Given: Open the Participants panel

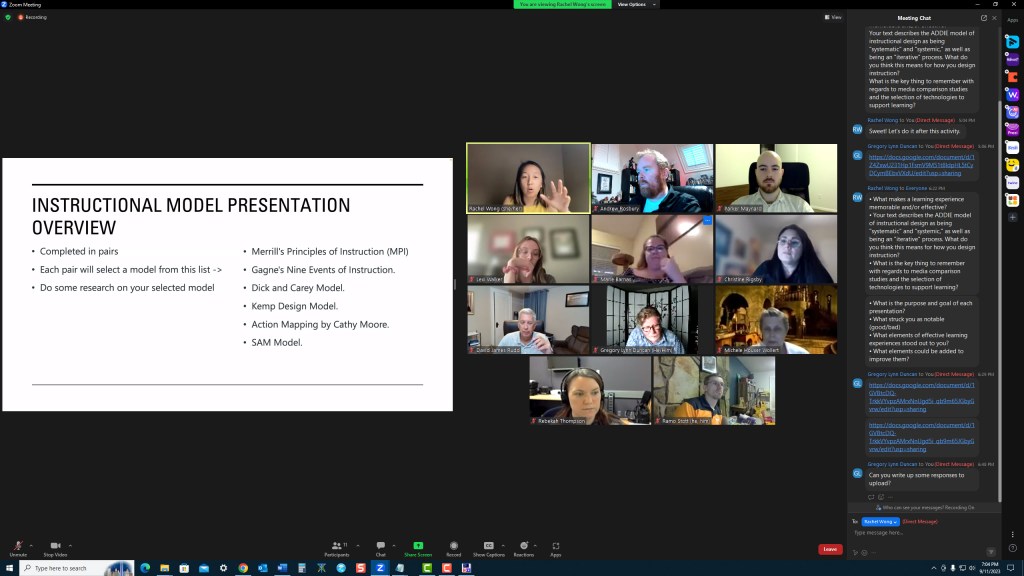Looking at the screenshot, I should [336, 546].
